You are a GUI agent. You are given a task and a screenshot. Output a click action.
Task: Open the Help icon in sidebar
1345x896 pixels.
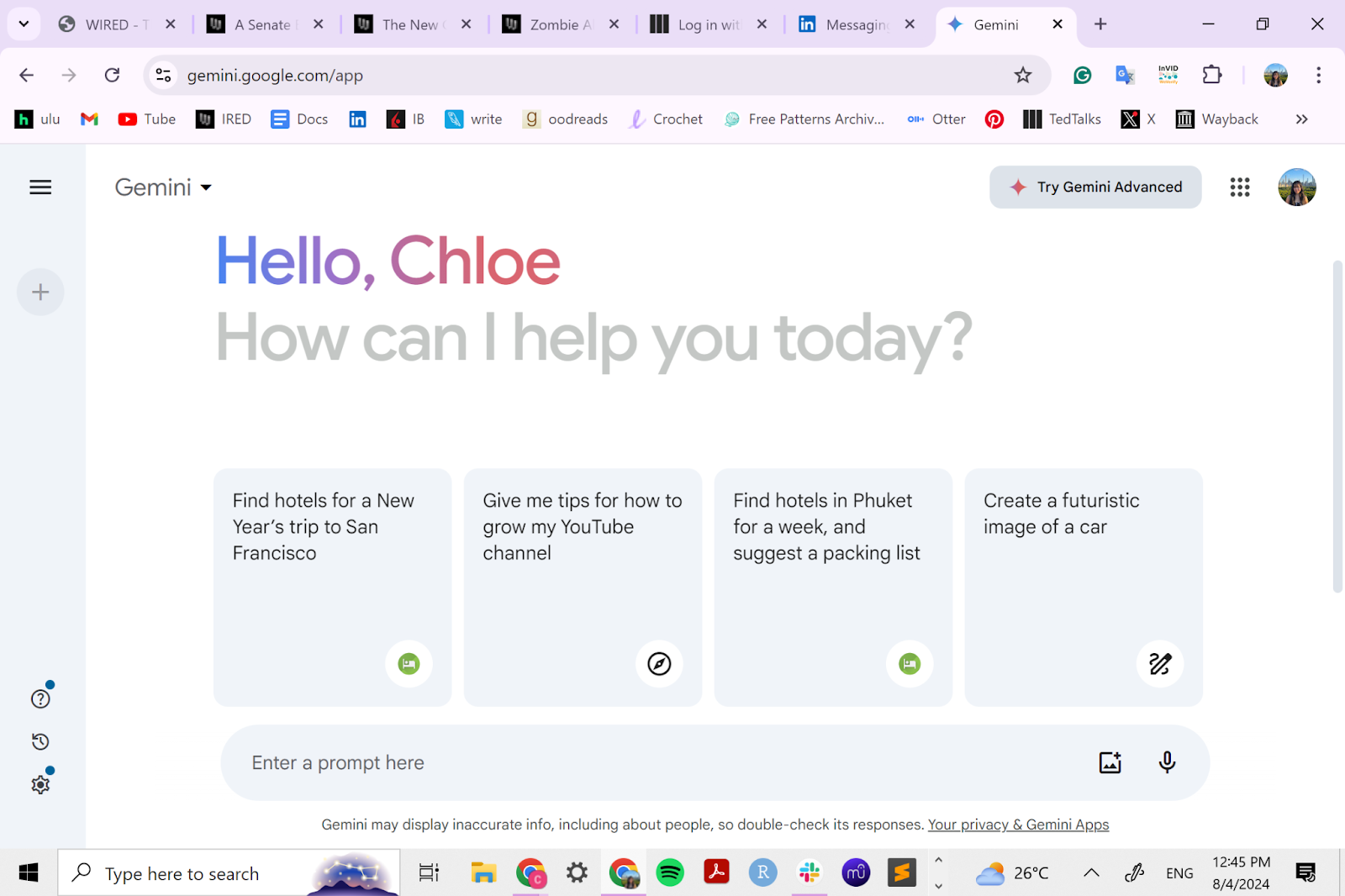coord(40,698)
